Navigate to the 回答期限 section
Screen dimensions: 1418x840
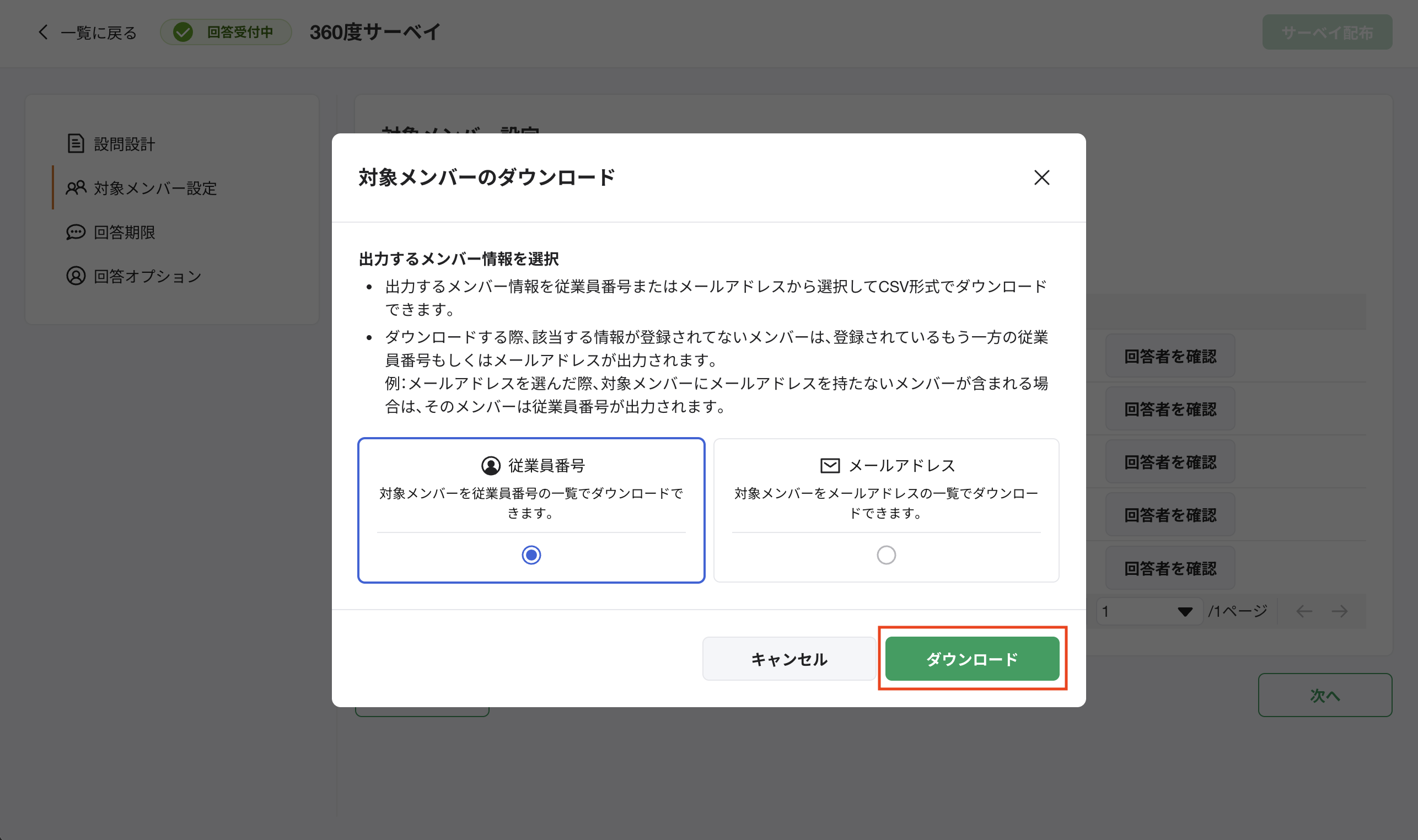pyautogui.click(x=125, y=232)
